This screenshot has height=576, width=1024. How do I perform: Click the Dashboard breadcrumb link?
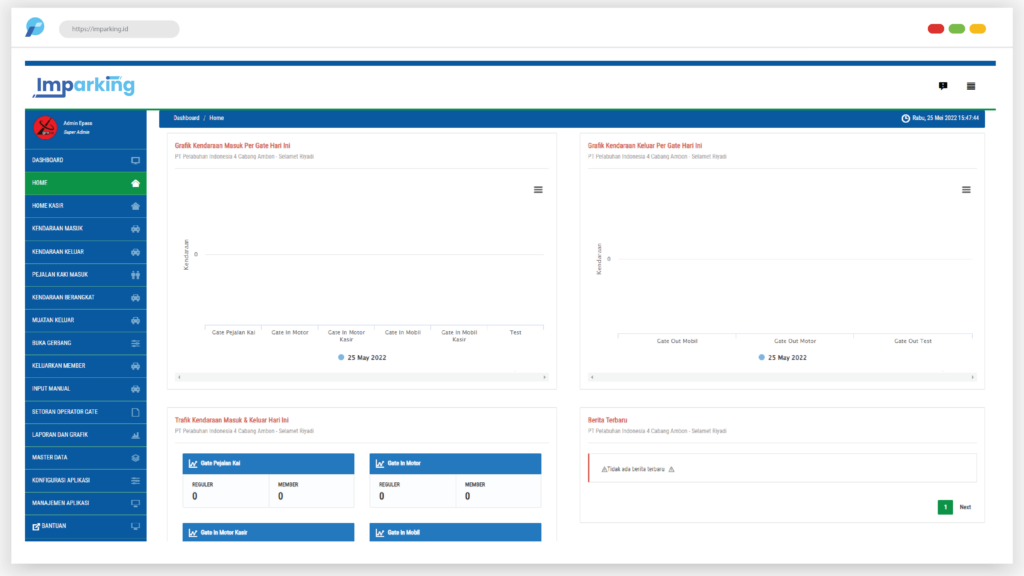pyautogui.click(x=186, y=118)
